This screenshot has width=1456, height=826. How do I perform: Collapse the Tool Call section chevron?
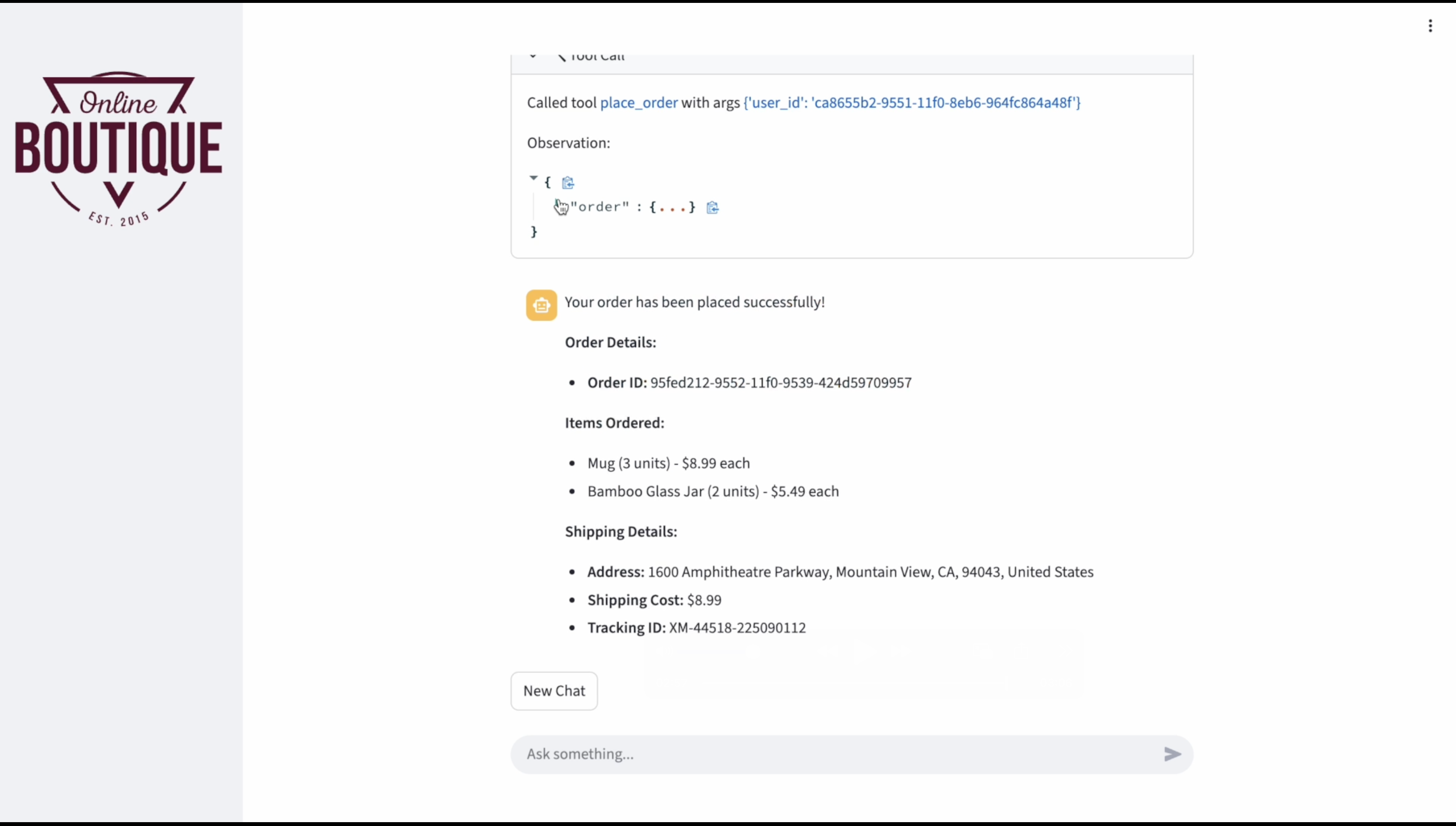(x=532, y=57)
